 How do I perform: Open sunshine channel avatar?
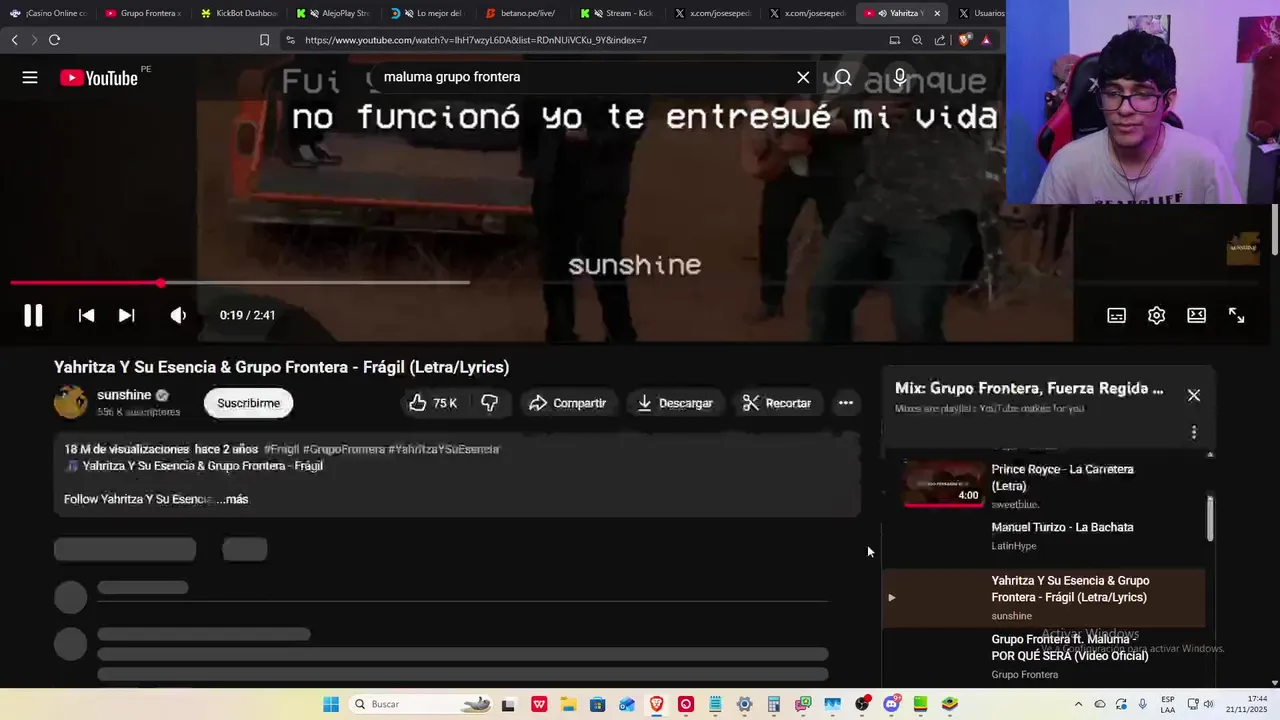(70, 402)
